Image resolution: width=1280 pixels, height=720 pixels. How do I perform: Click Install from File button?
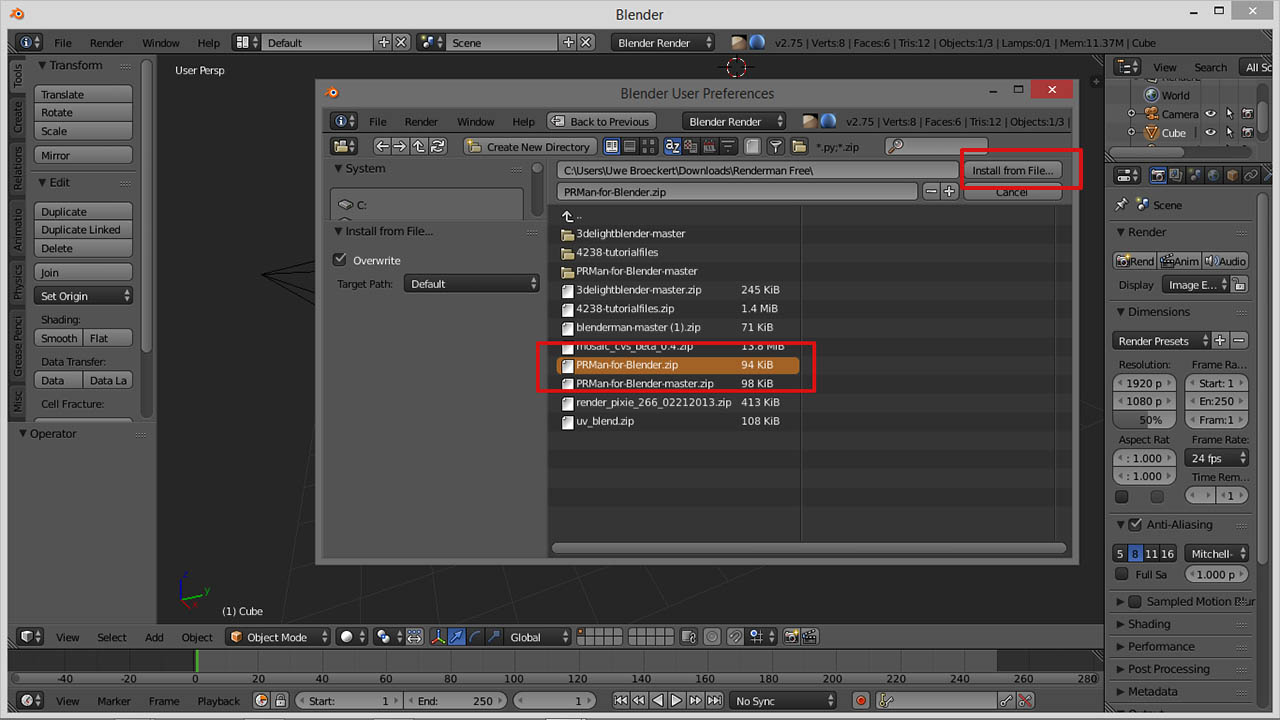click(x=1012, y=170)
